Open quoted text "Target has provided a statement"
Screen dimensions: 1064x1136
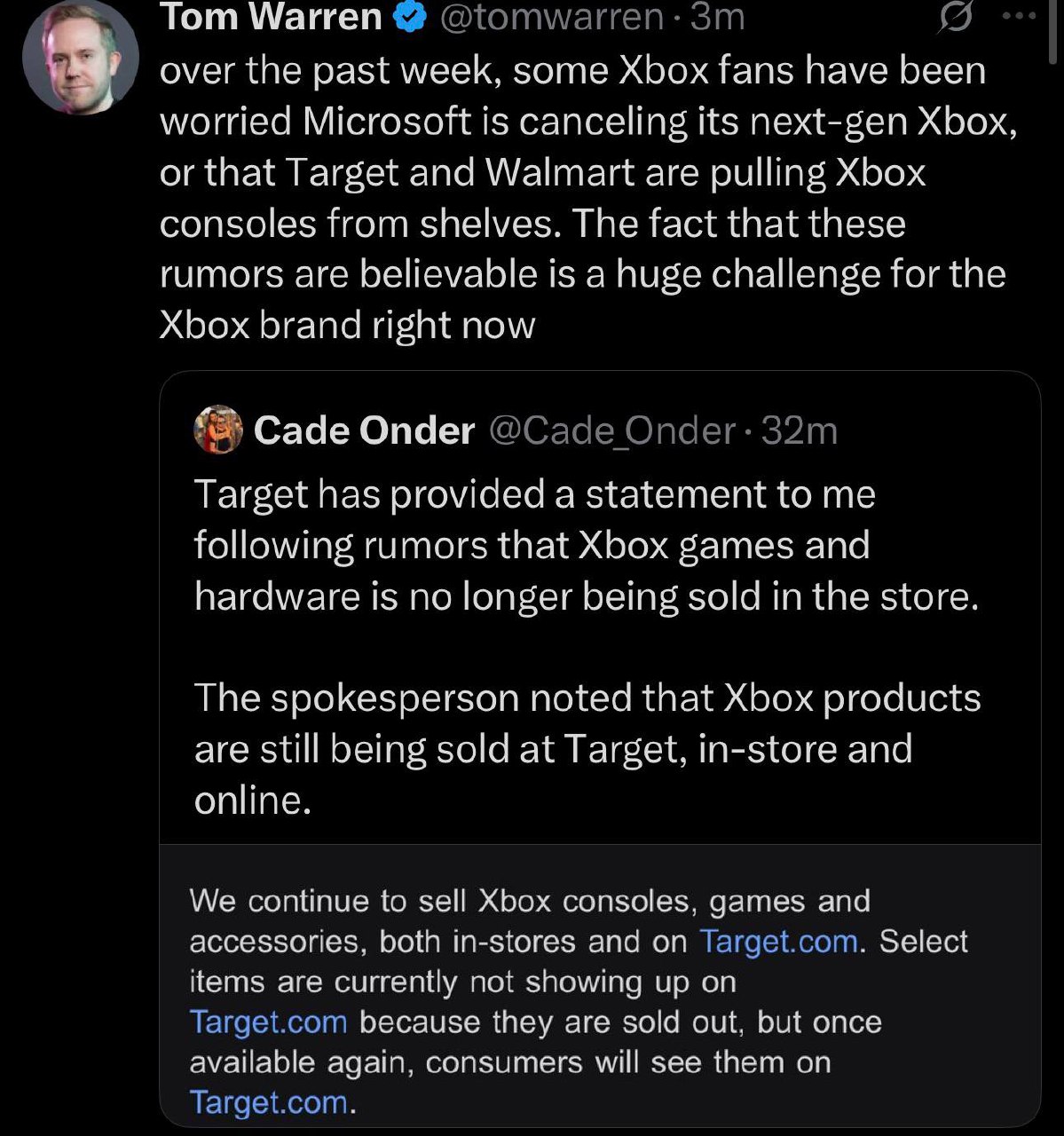click(534, 494)
